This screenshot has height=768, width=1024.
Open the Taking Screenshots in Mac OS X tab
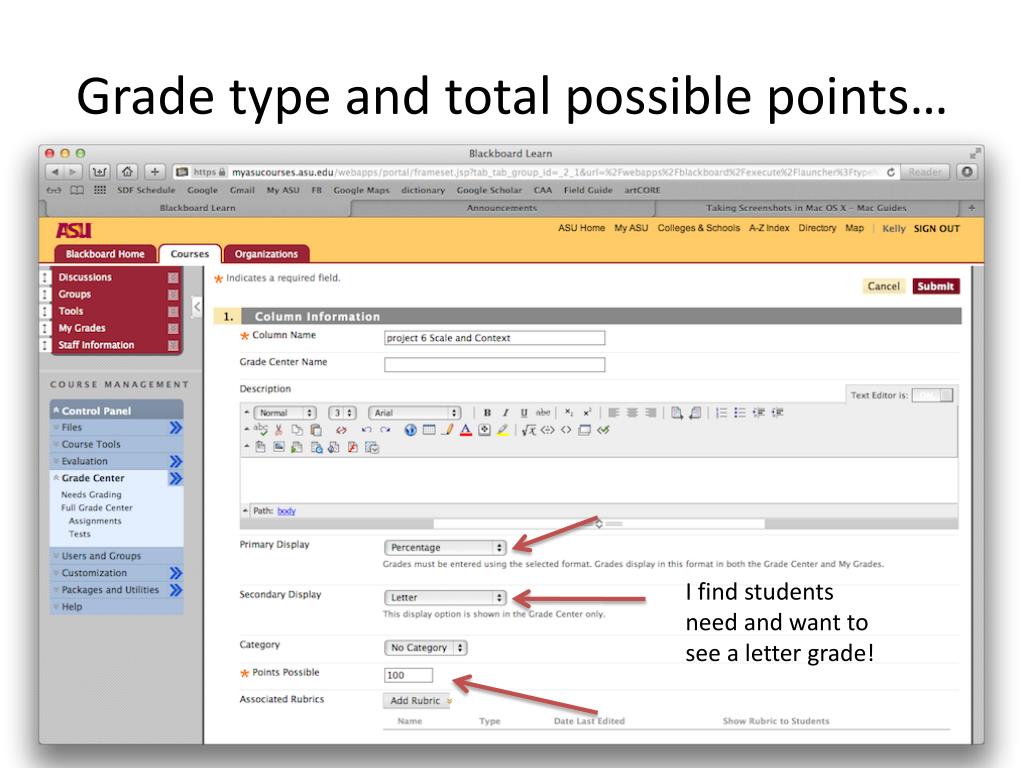pyautogui.click(x=806, y=208)
